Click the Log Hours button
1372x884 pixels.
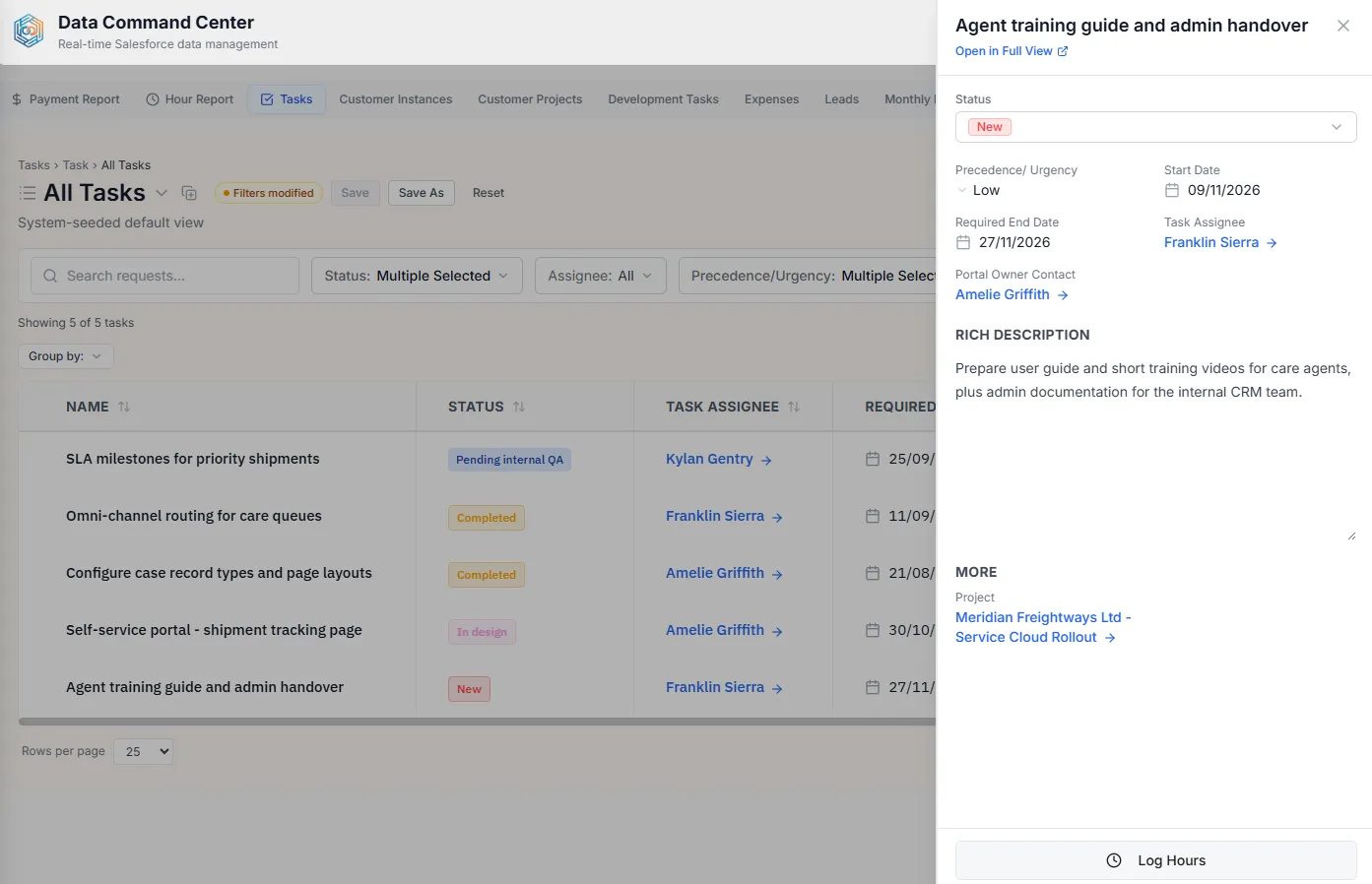(x=1155, y=860)
